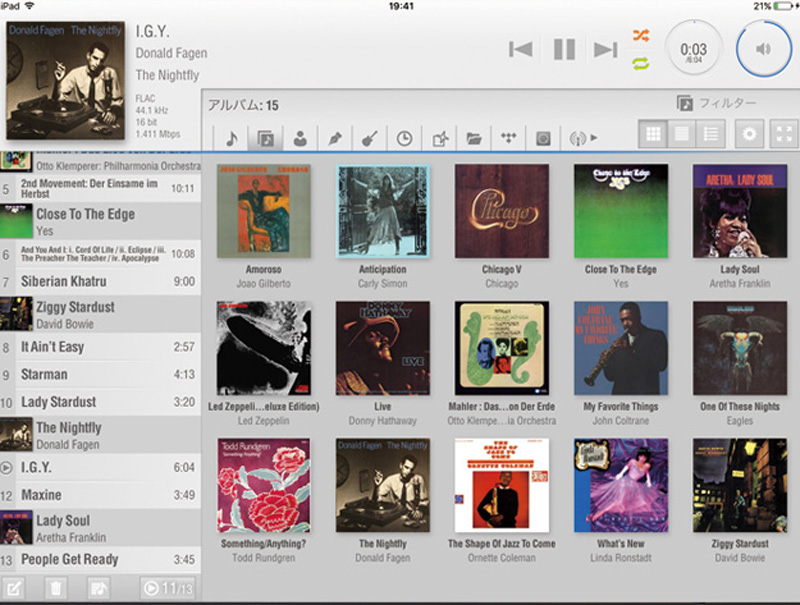
Task: Open Lady Soul album cover in grid
Action: (740, 211)
